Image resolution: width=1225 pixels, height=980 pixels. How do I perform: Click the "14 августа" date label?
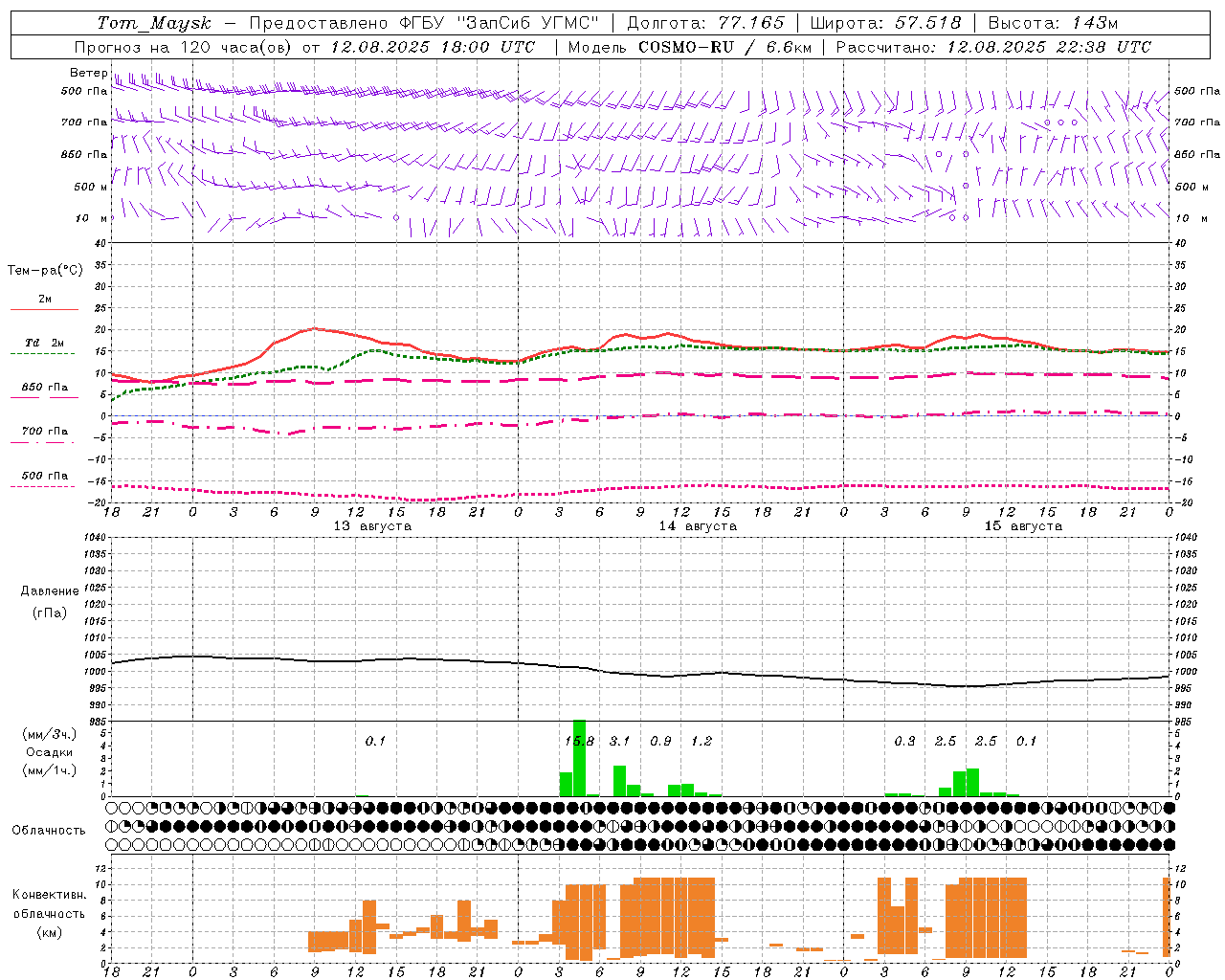698,526
